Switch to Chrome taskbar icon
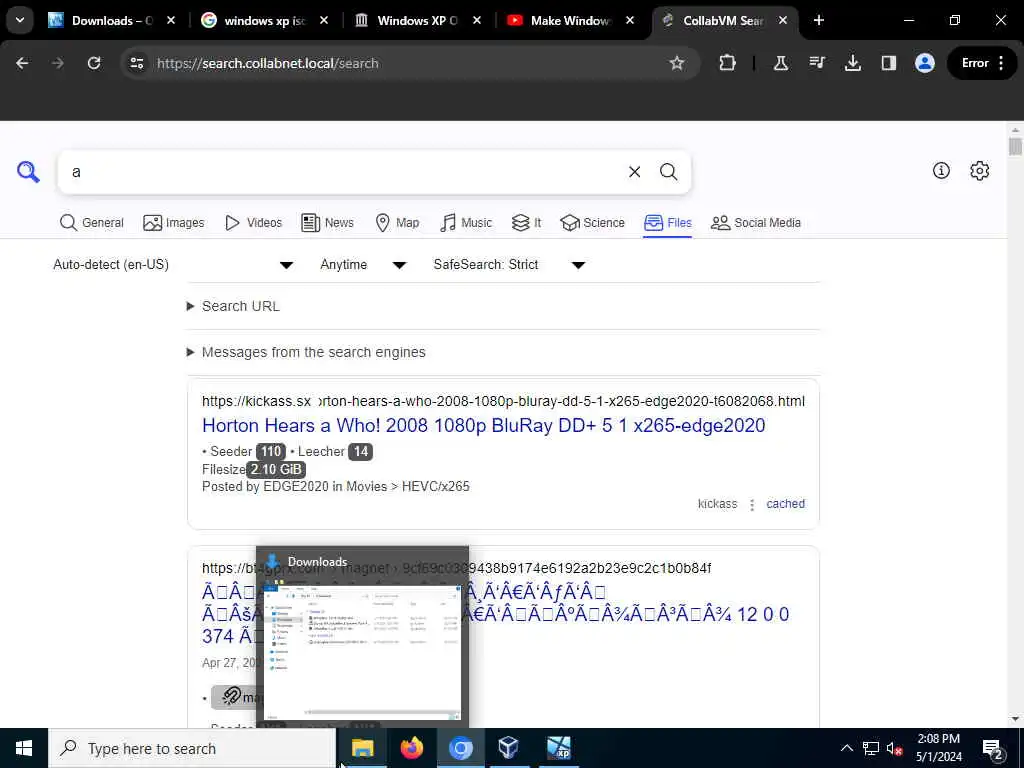This screenshot has height=768, width=1024. tap(460, 748)
